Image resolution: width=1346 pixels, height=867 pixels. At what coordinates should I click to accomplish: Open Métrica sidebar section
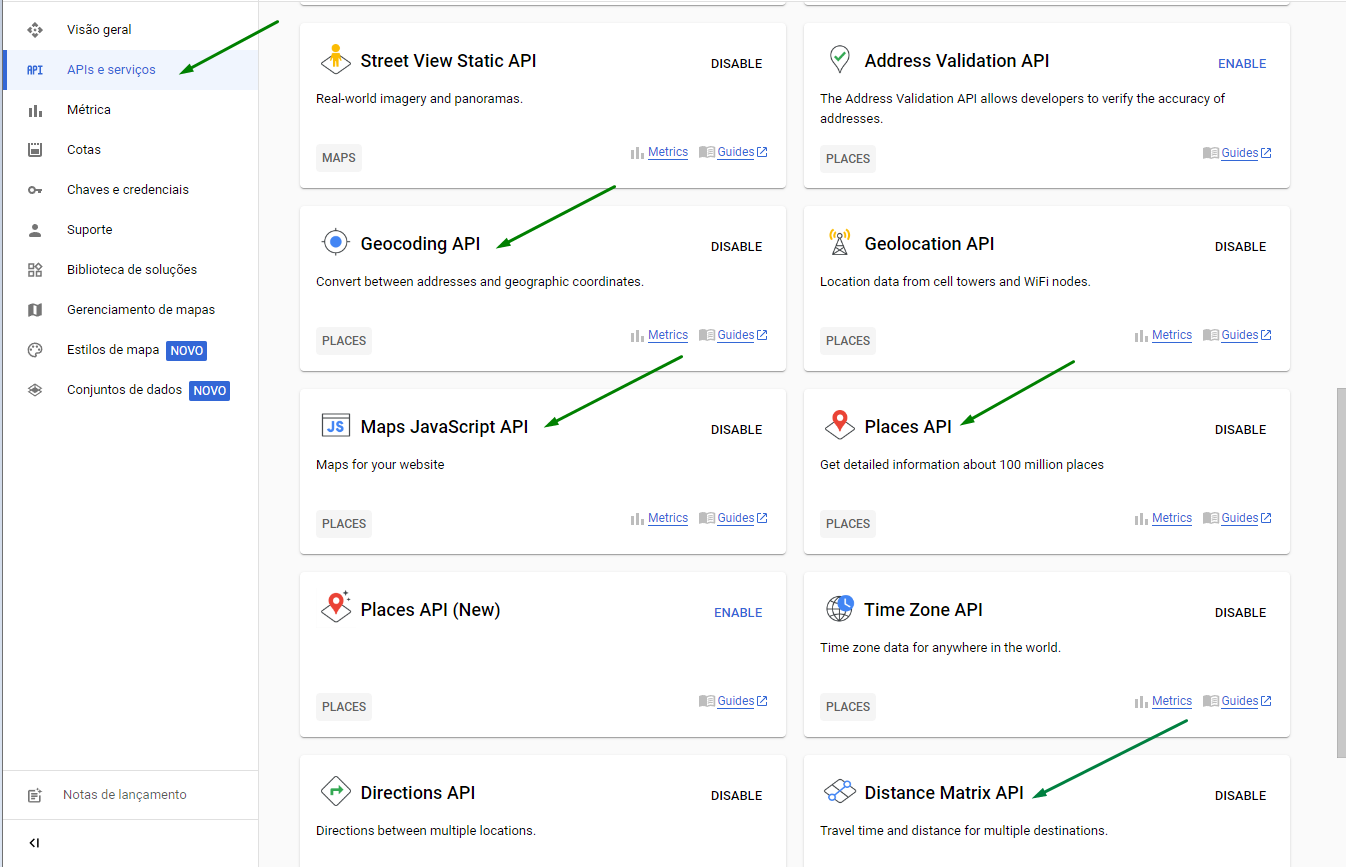pos(89,110)
